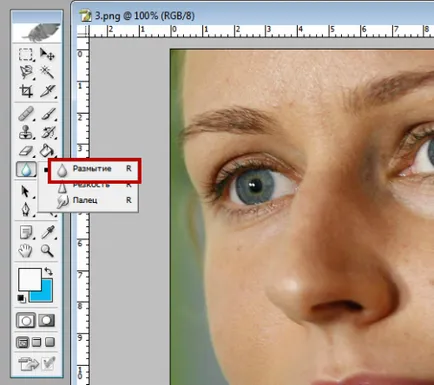This screenshot has height=385, width=434.
Task: Select the Lasso tool
Action: click(26, 72)
